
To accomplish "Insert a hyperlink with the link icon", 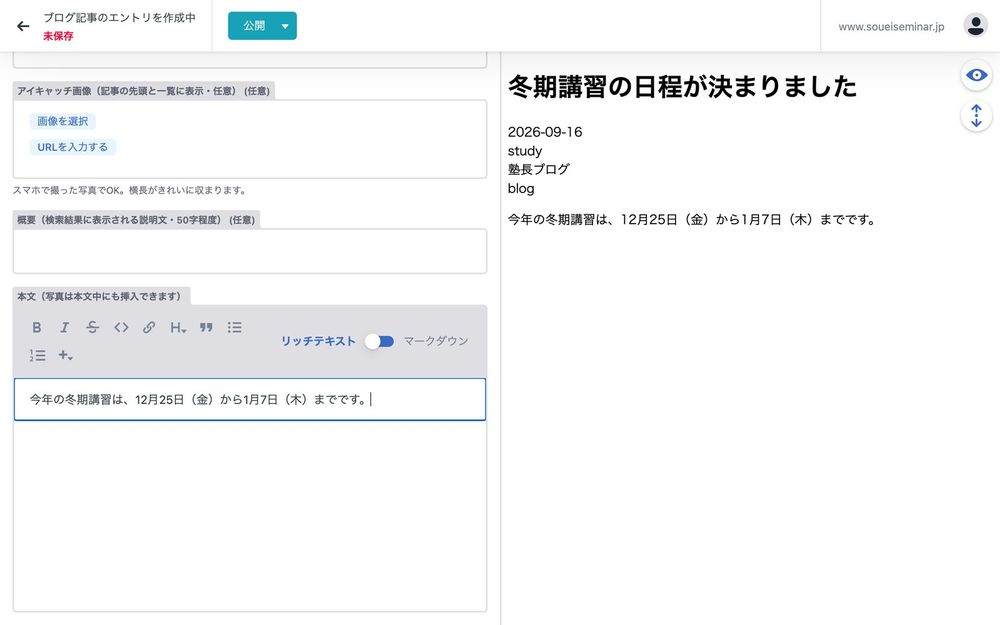I will click(x=149, y=327).
